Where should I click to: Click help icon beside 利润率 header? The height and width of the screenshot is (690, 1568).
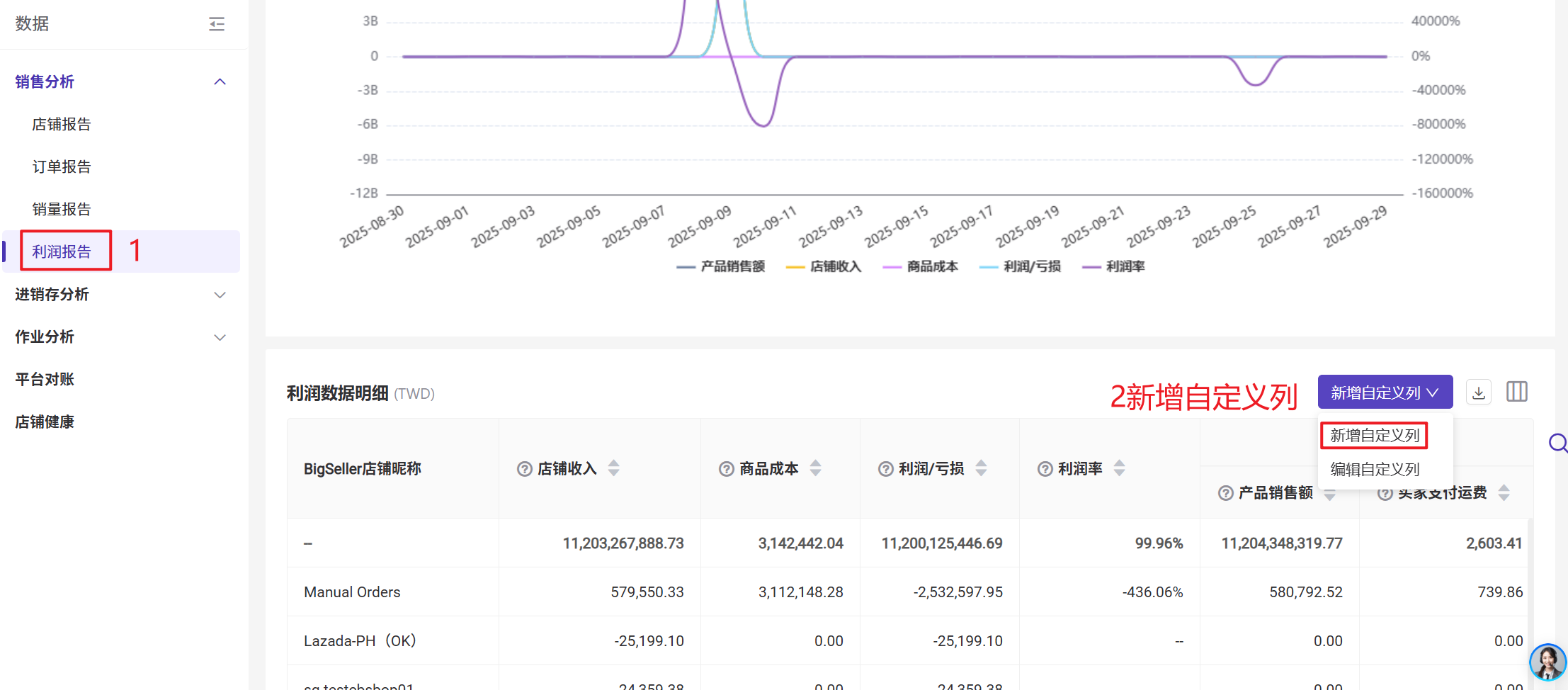(1045, 469)
